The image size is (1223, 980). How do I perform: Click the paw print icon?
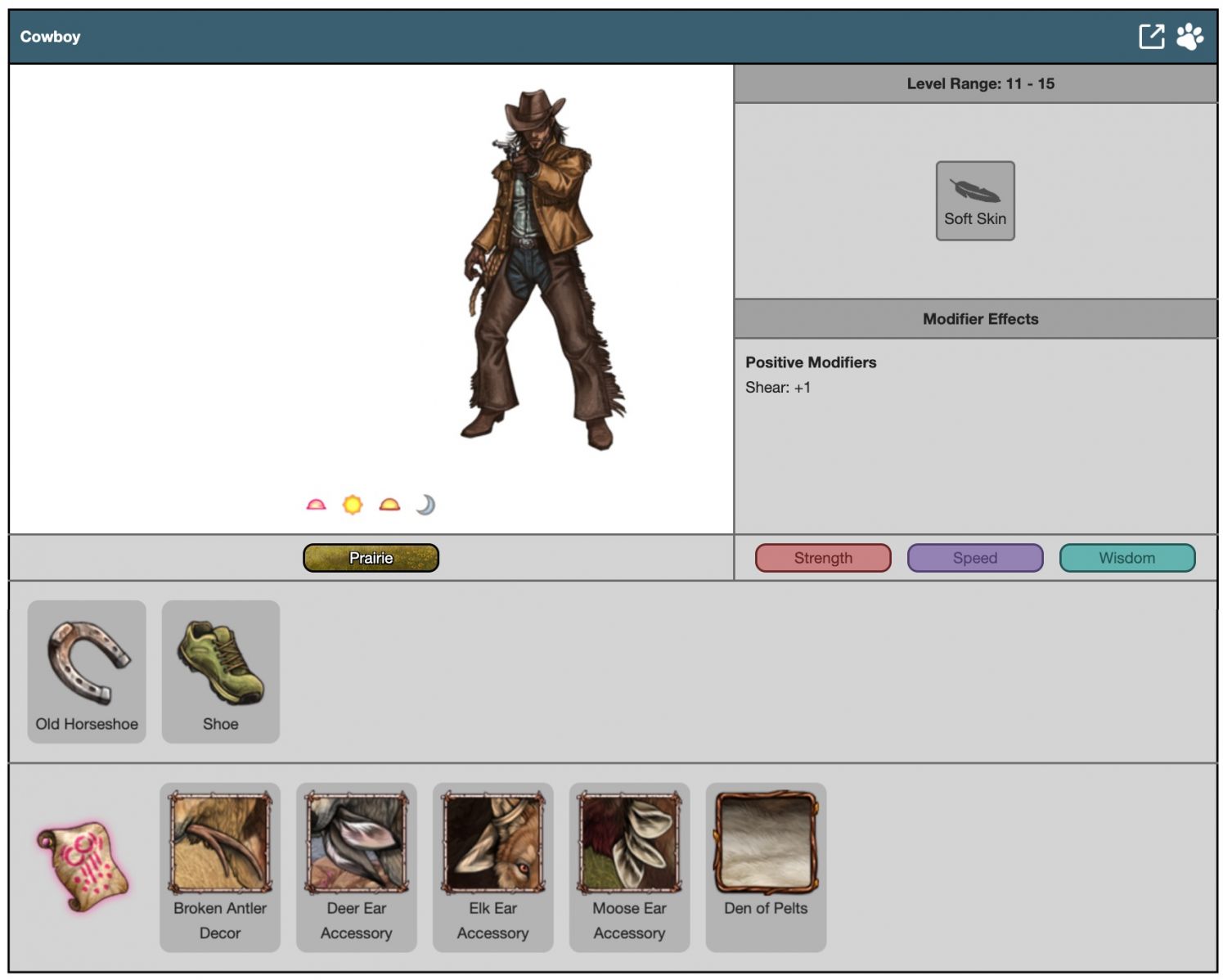(x=1189, y=37)
